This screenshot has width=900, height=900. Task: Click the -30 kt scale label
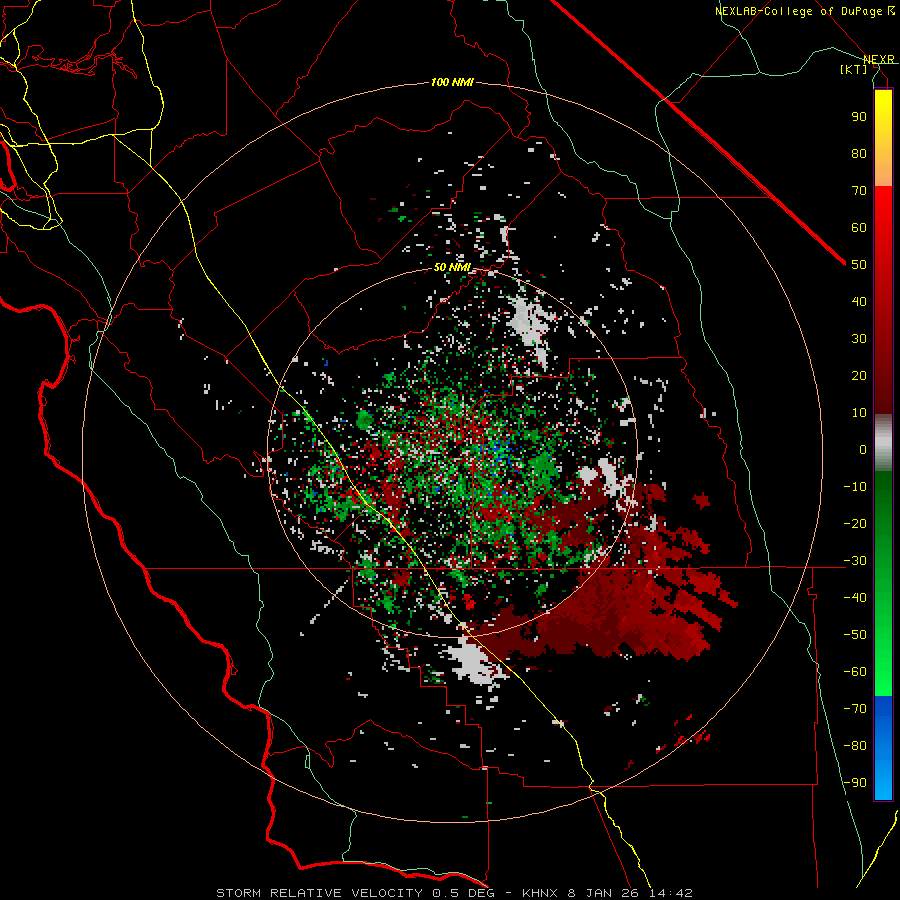[x=855, y=561]
